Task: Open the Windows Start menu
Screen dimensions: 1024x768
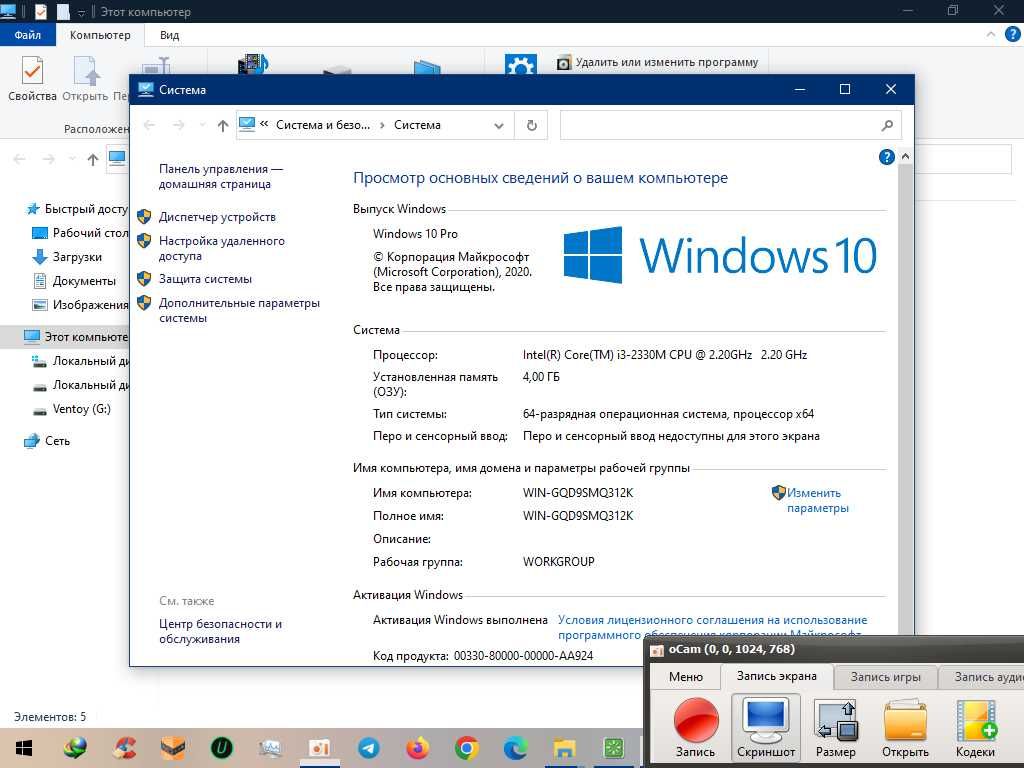Action: point(24,748)
